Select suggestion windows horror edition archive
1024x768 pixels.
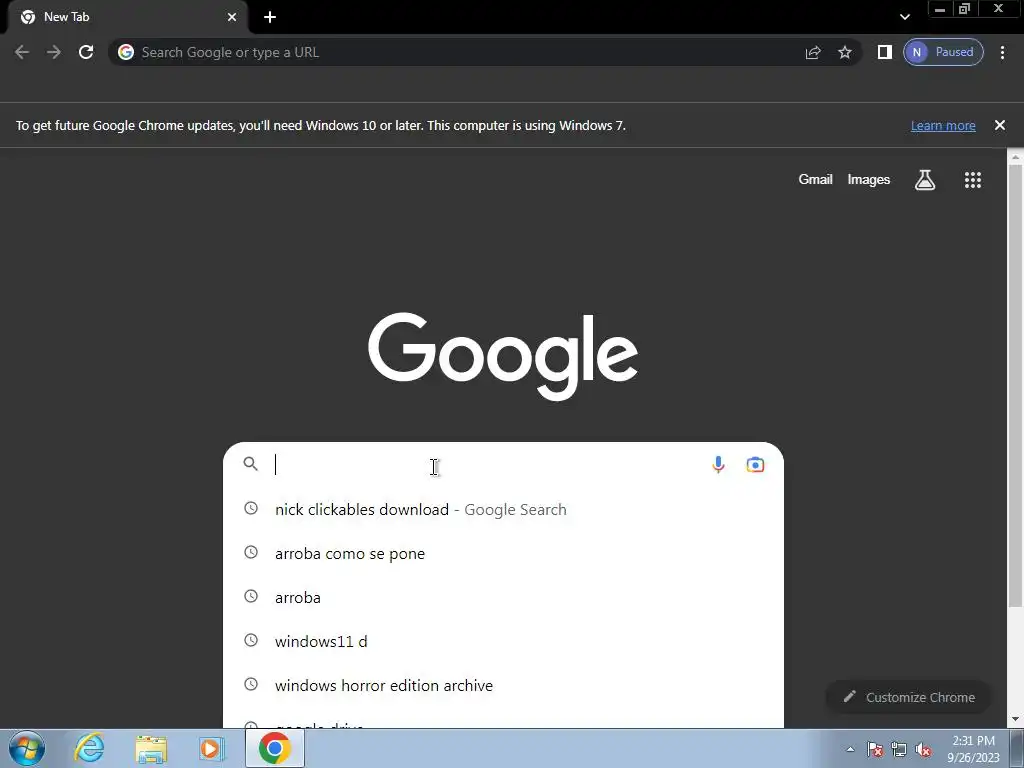point(503,686)
